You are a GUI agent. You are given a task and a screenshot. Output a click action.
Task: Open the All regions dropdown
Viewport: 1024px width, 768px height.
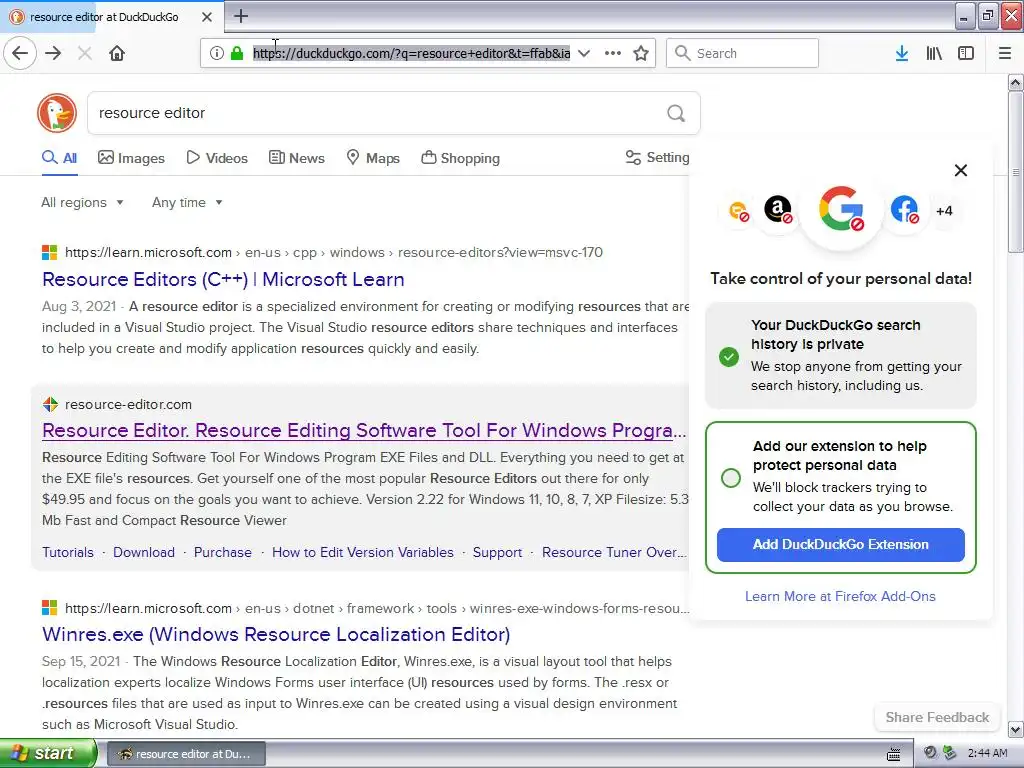click(x=82, y=202)
